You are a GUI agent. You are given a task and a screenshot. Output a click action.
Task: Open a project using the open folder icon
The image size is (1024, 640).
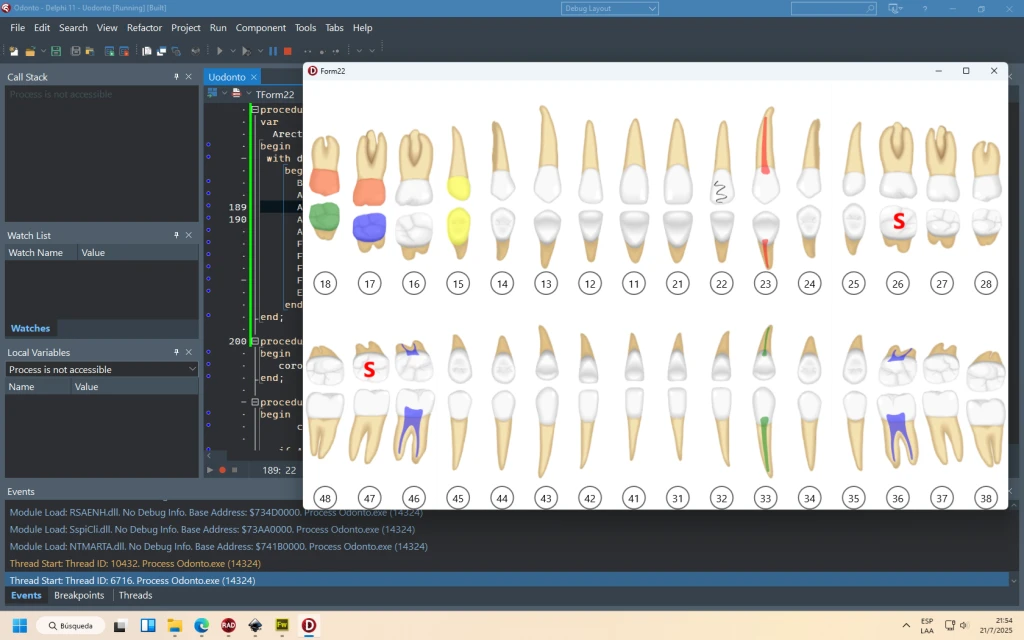click(29, 50)
